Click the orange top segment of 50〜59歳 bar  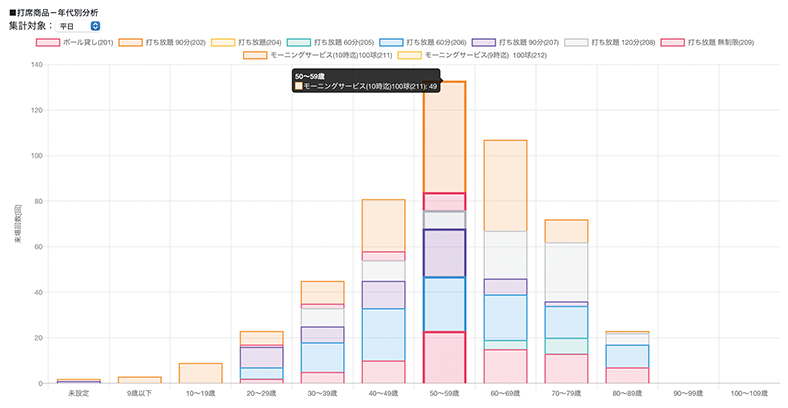pyautogui.click(x=444, y=135)
